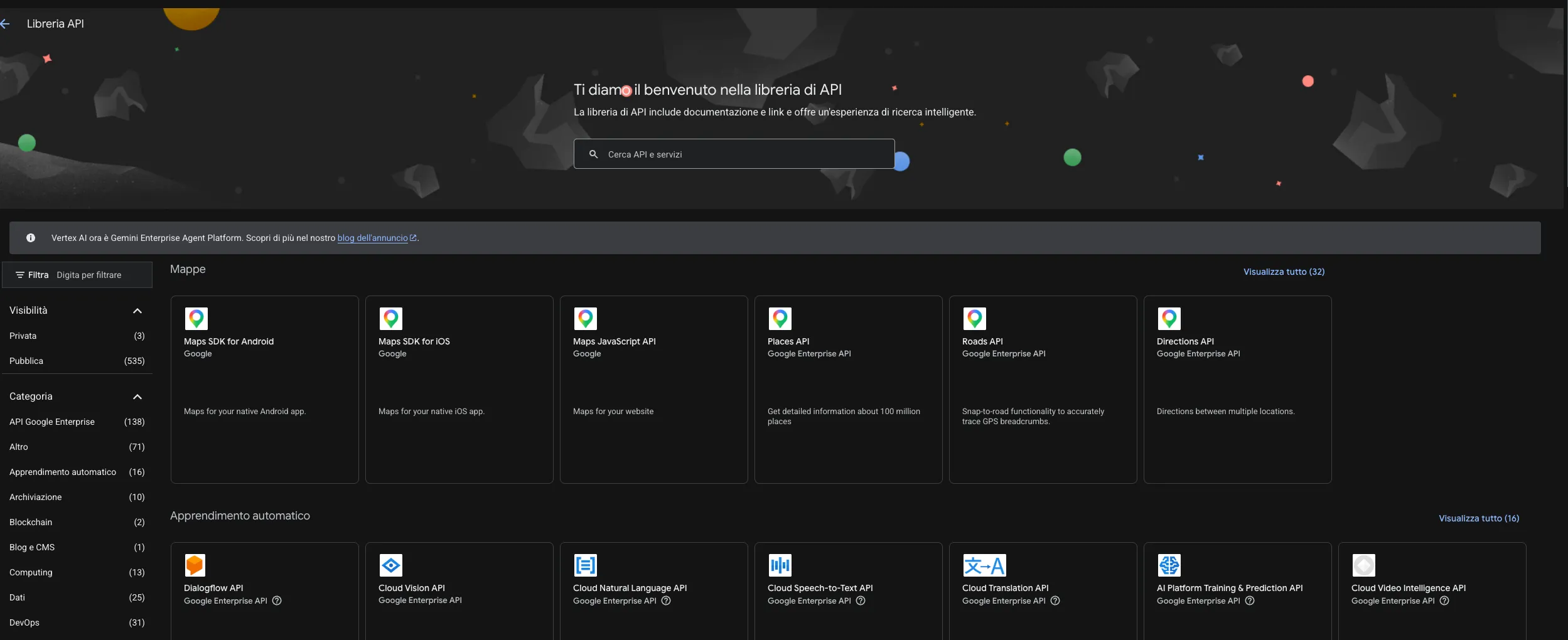
Task: Filter by Privata visibility
Action: click(x=77, y=336)
